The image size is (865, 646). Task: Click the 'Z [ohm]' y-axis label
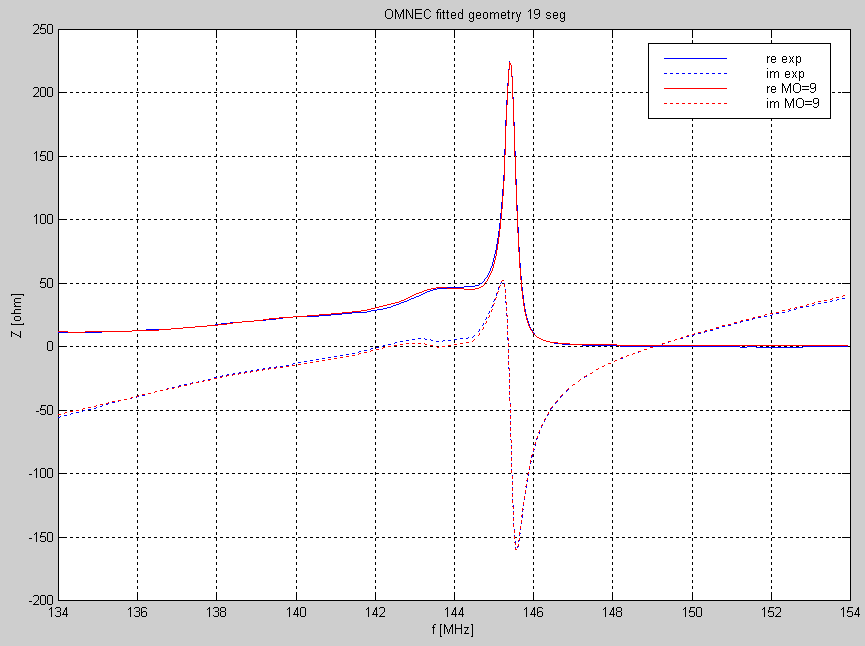click(18, 316)
